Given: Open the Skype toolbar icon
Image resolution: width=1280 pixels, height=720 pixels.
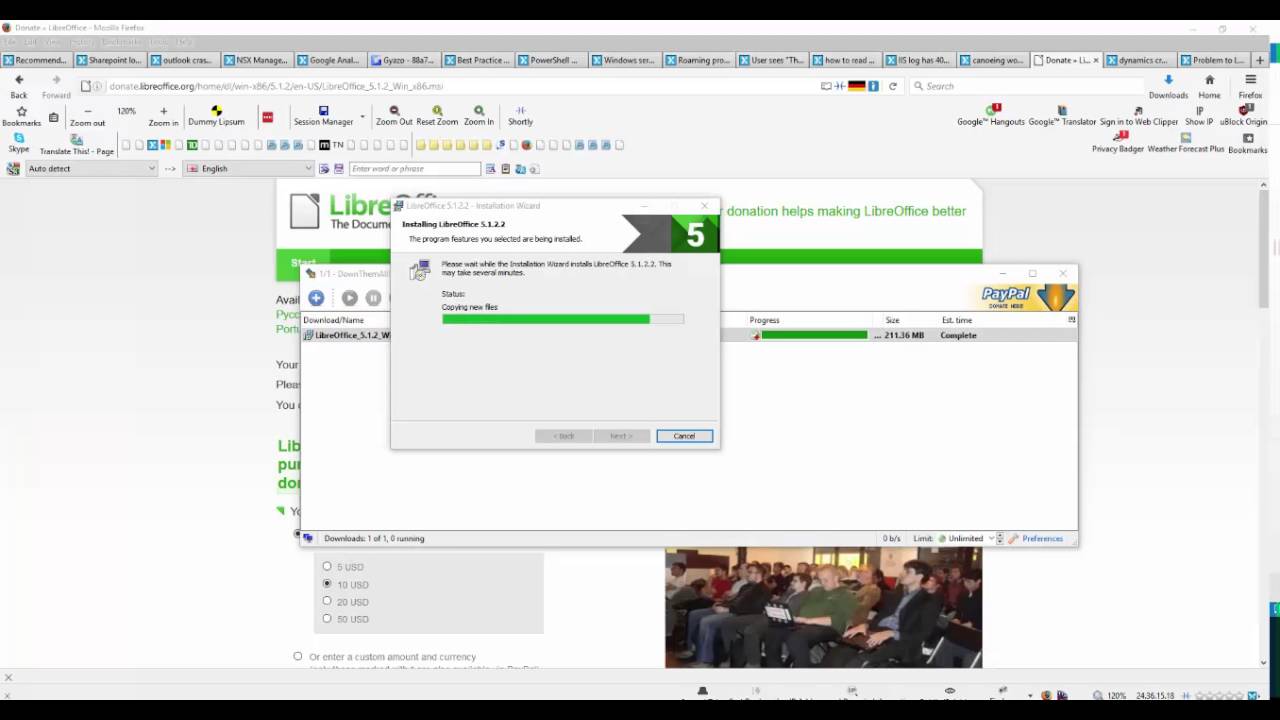Looking at the screenshot, I should 19,138.
